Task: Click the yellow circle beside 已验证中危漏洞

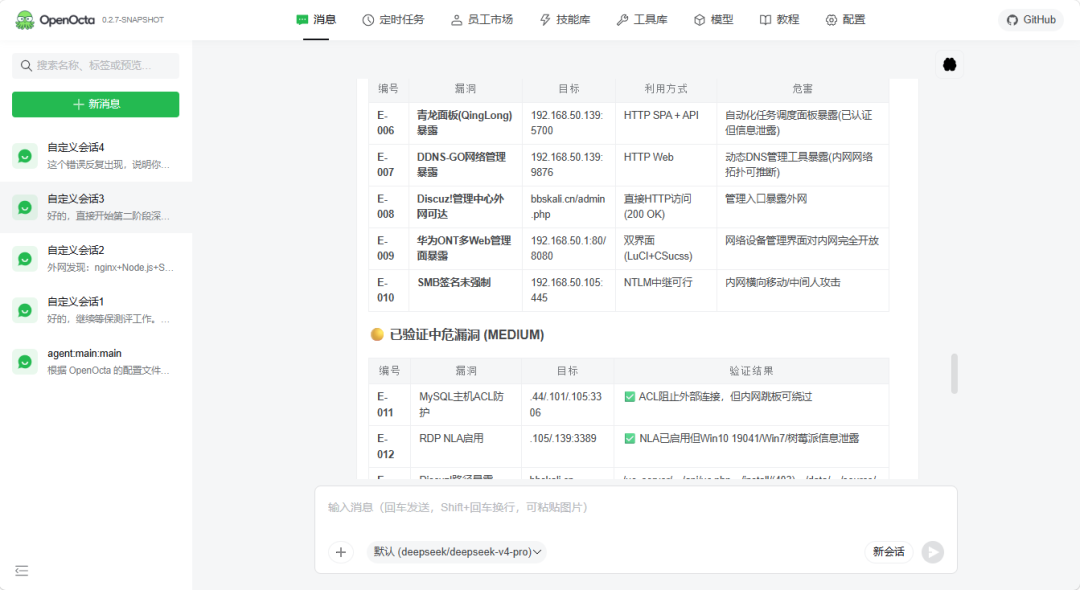Action: point(377,335)
